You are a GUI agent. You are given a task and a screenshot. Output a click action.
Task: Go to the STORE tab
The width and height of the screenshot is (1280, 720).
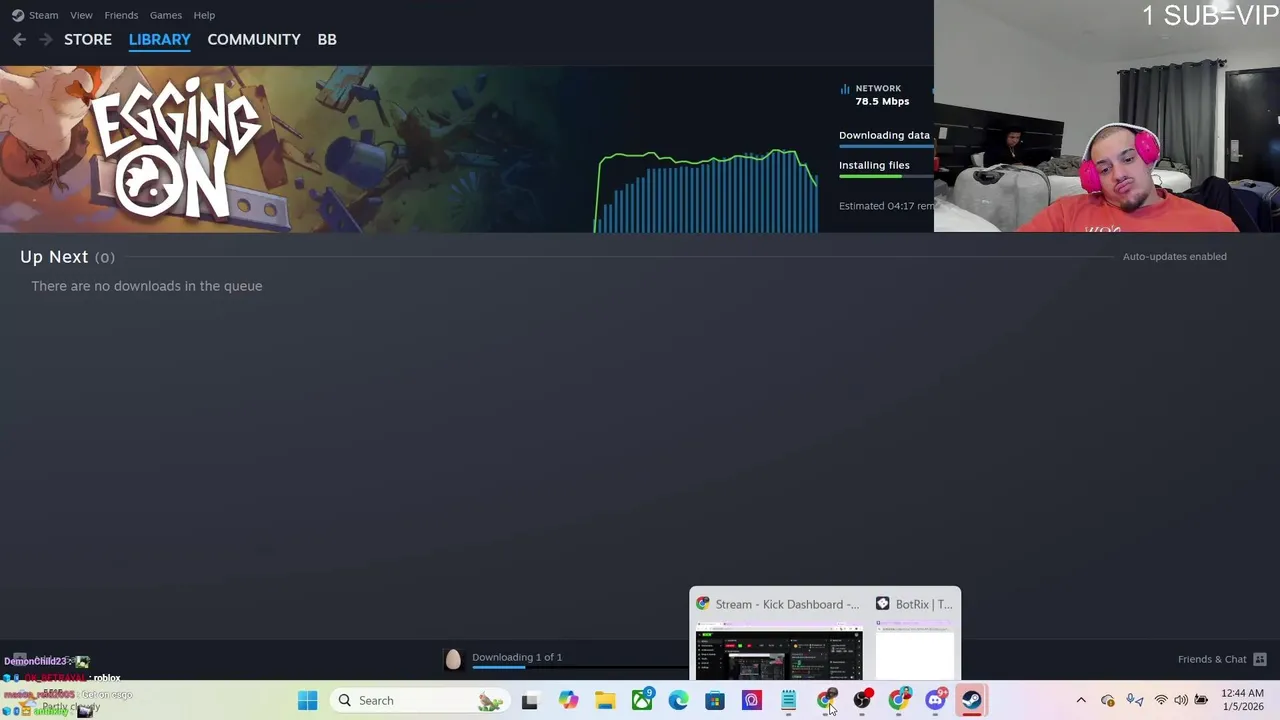(88, 39)
